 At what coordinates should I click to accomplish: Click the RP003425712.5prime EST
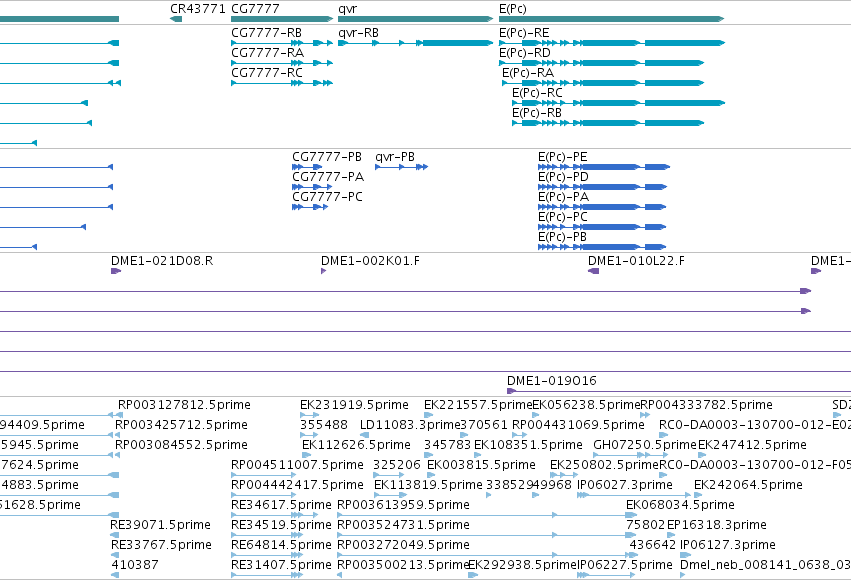(181, 425)
